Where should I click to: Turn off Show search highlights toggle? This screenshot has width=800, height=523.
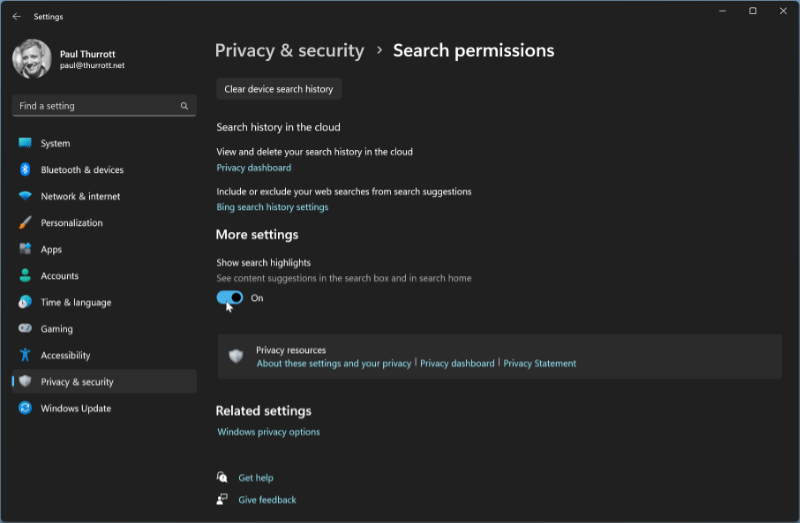[x=230, y=298]
